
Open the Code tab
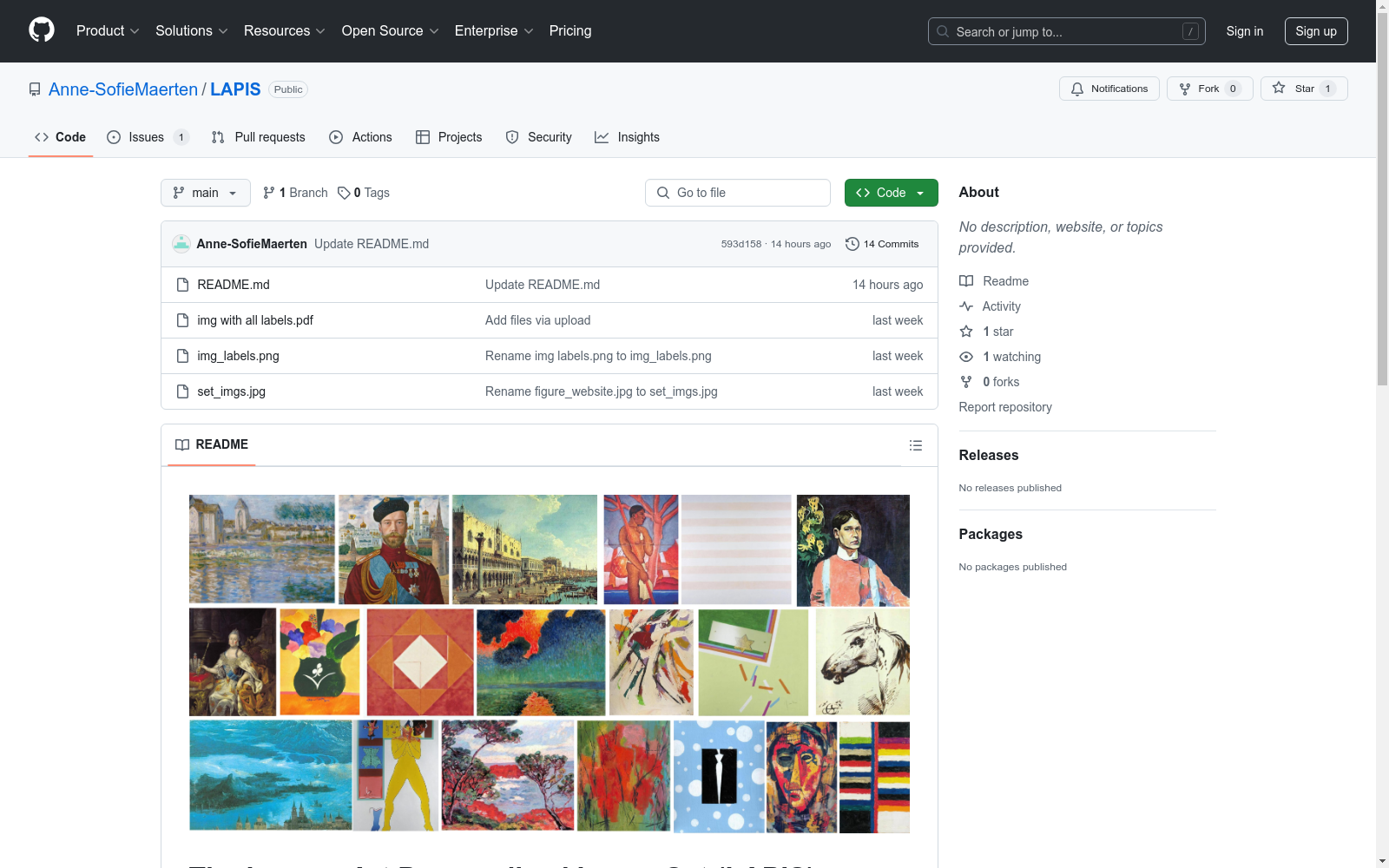point(61,137)
